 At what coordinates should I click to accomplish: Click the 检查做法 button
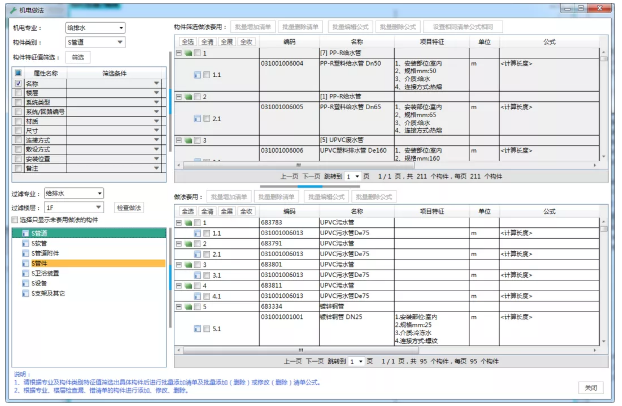tap(129, 208)
